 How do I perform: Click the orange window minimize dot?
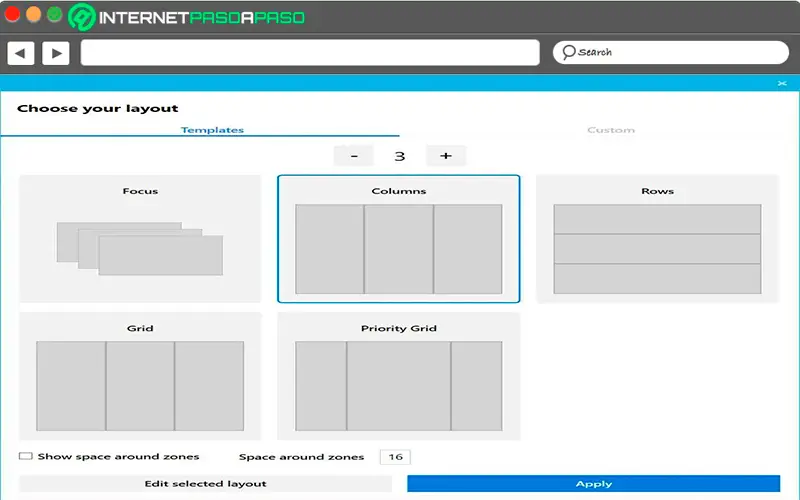(33, 14)
